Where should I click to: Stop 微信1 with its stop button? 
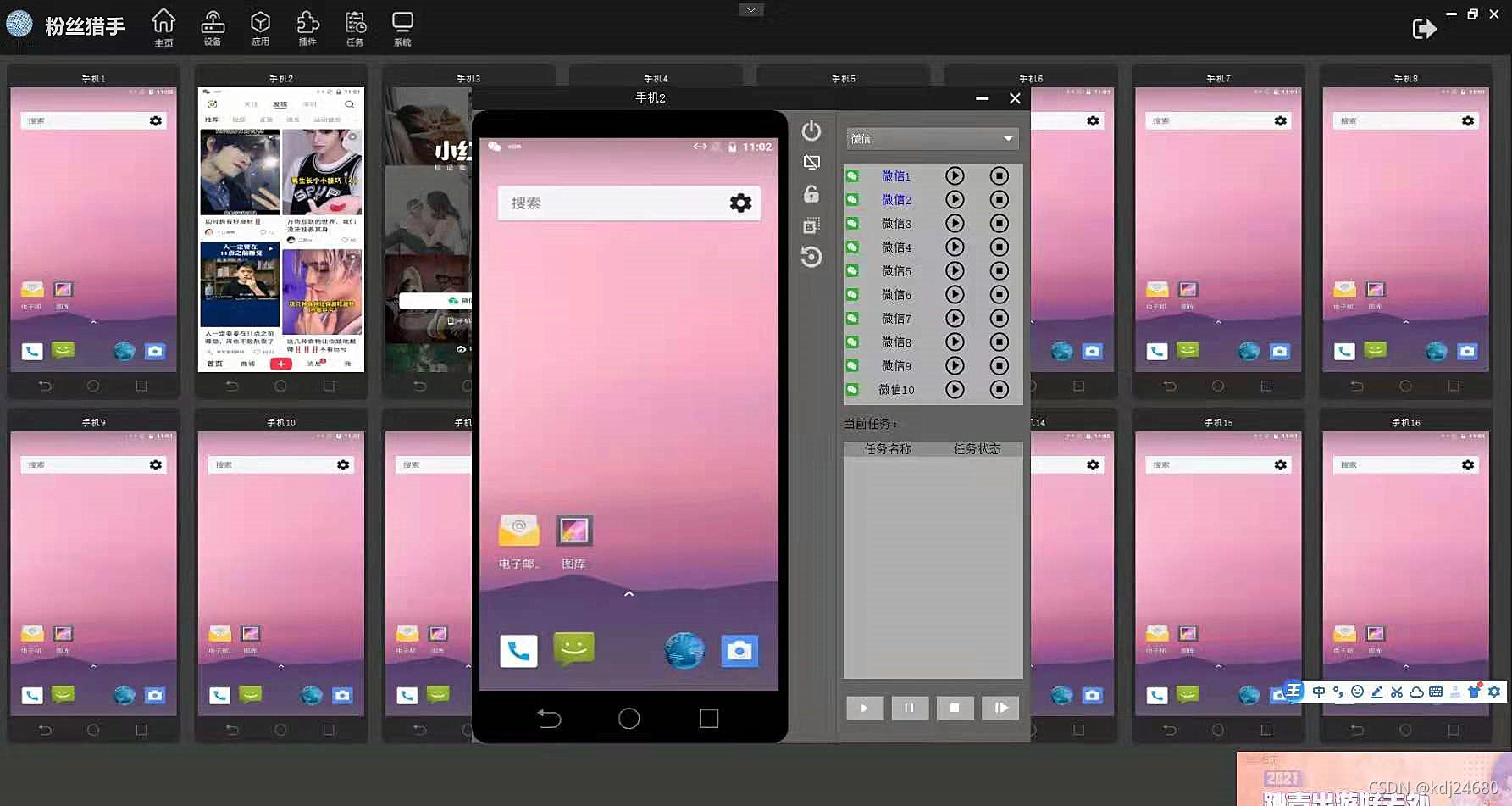(x=1000, y=175)
